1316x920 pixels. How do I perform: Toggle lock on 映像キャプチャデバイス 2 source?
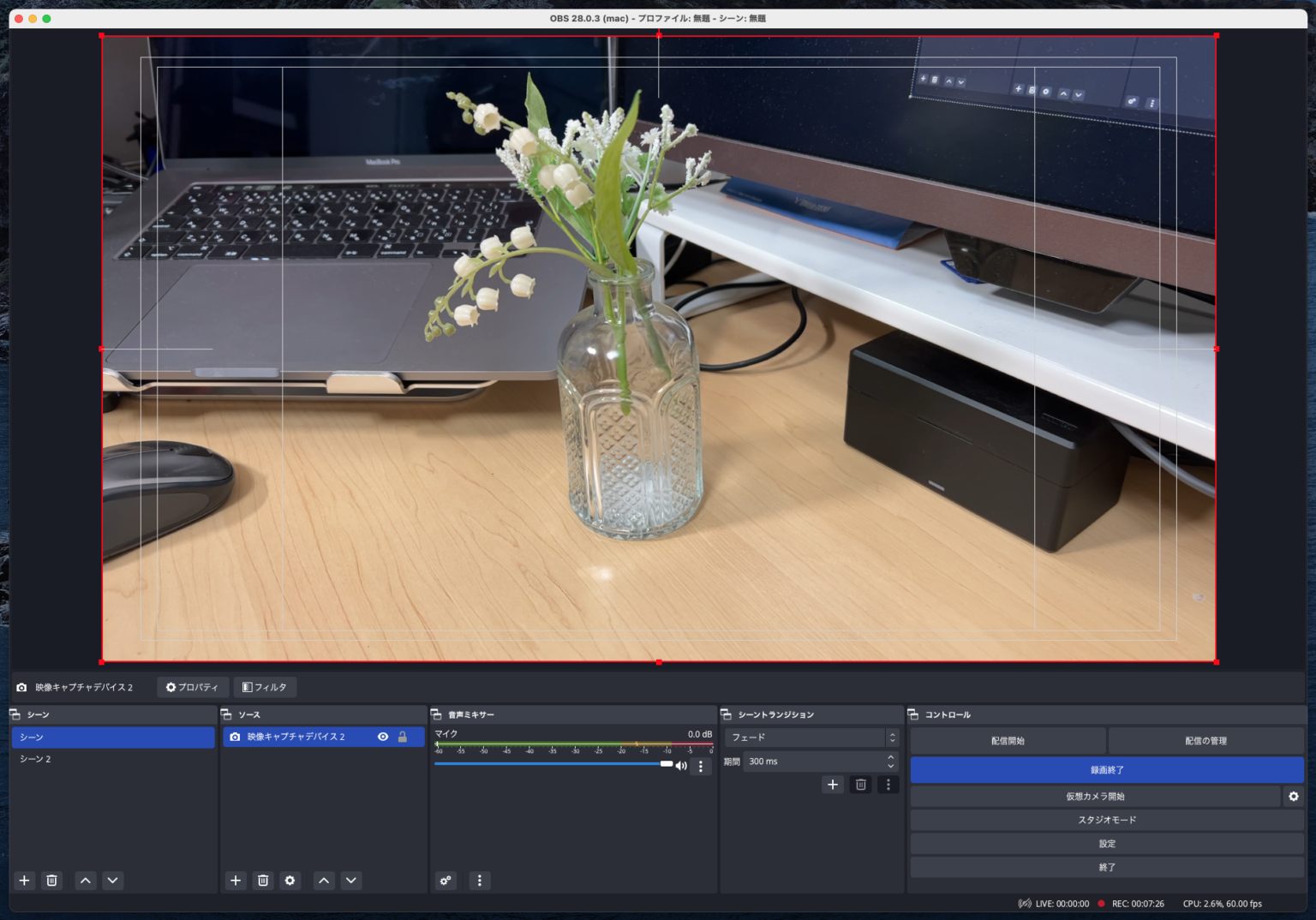pyautogui.click(x=403, y=737)
